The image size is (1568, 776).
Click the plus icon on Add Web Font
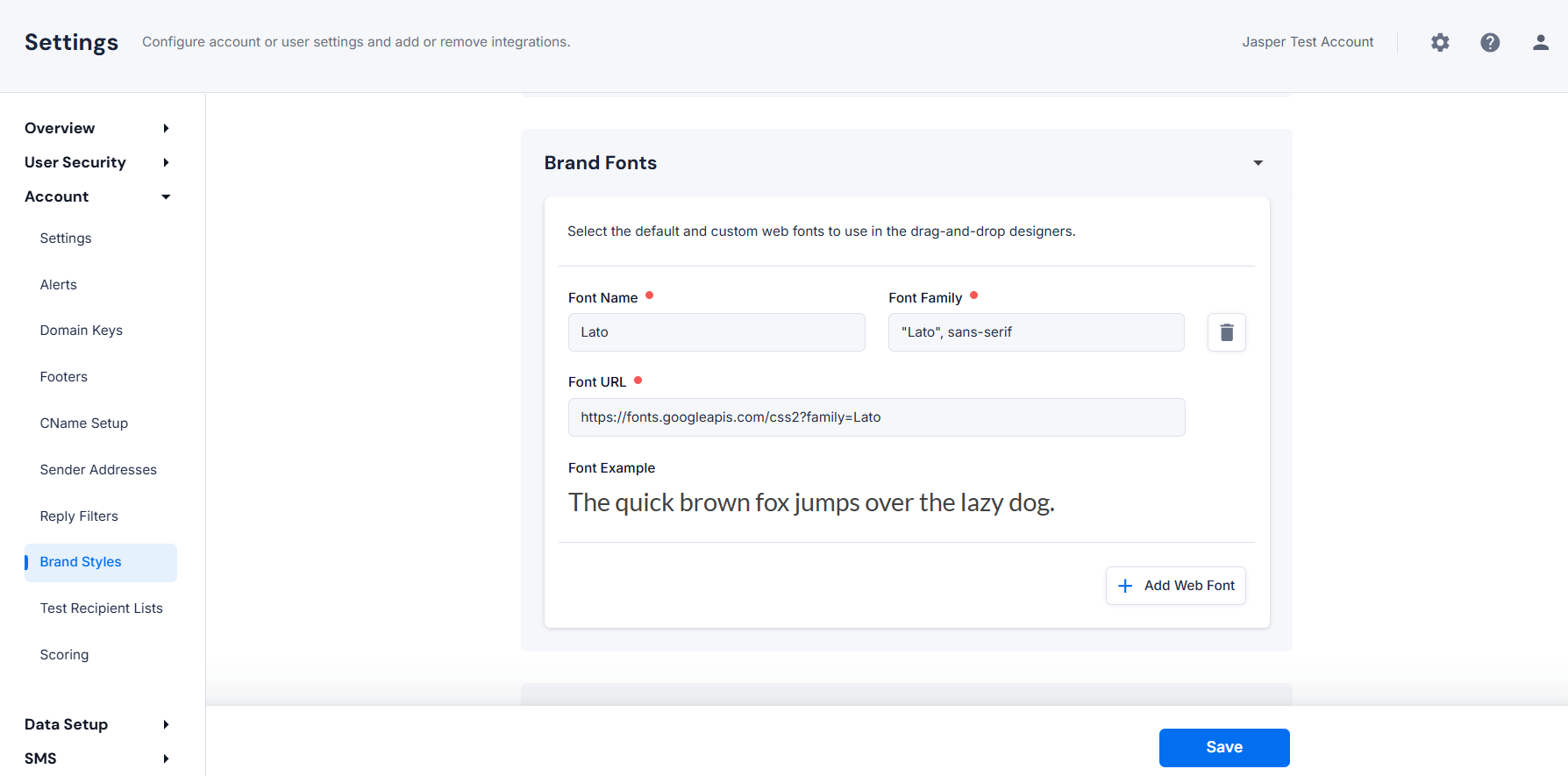click(x=1126, y=586)
